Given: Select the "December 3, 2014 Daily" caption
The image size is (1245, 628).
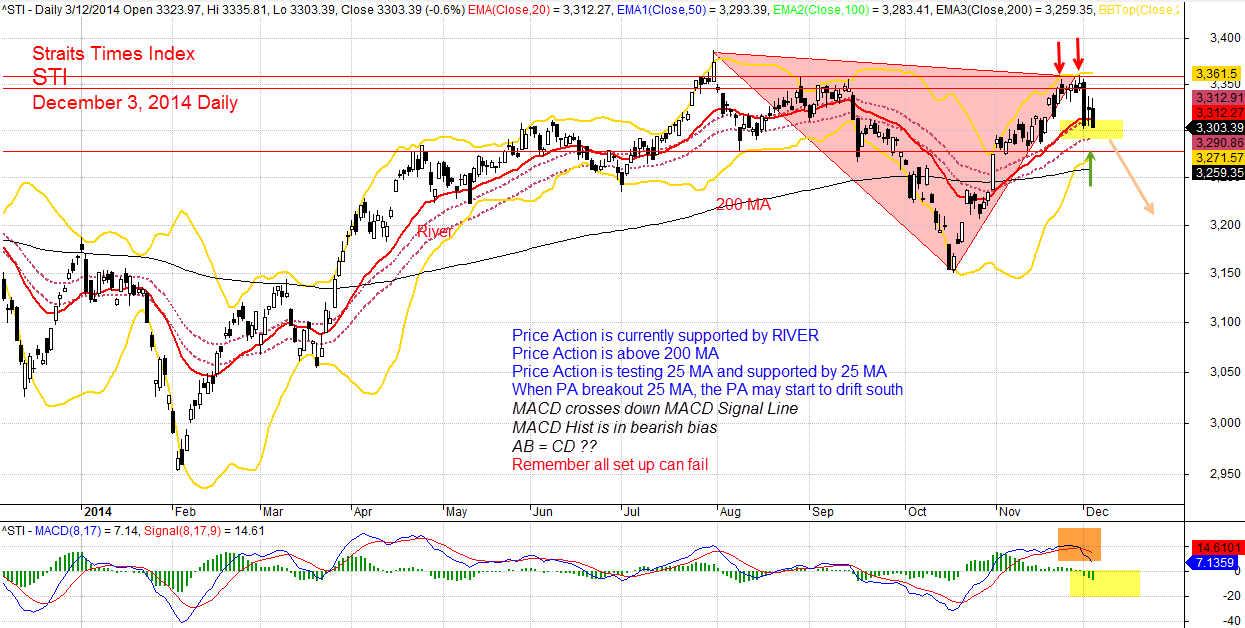Looking at the screenshot, I should [135, 103].
